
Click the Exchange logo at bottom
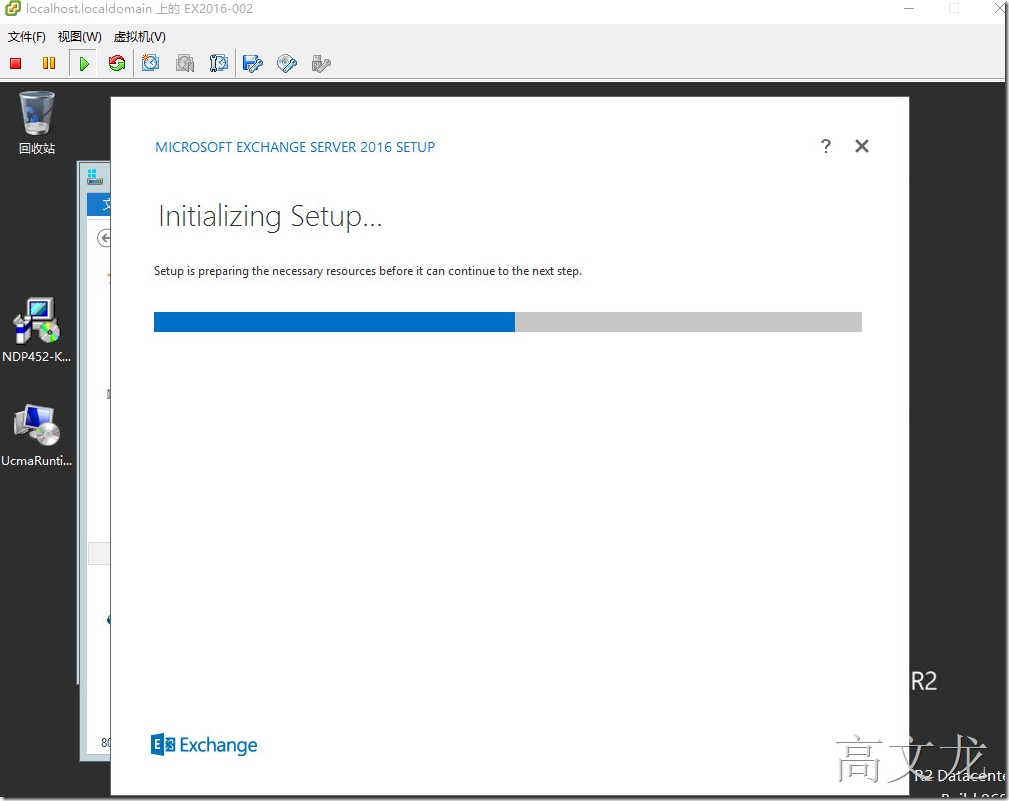(x=204, y=744)
